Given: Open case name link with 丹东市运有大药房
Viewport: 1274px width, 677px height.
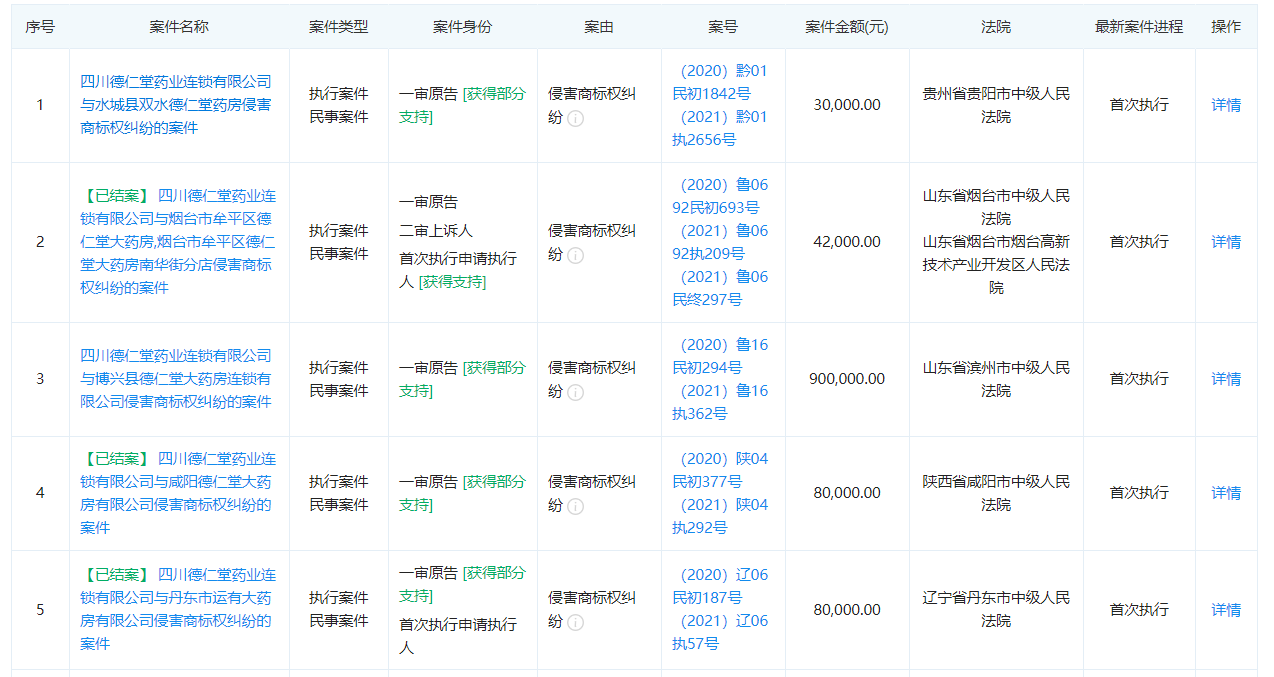Looking at the screenshot, I should (178, 610).
